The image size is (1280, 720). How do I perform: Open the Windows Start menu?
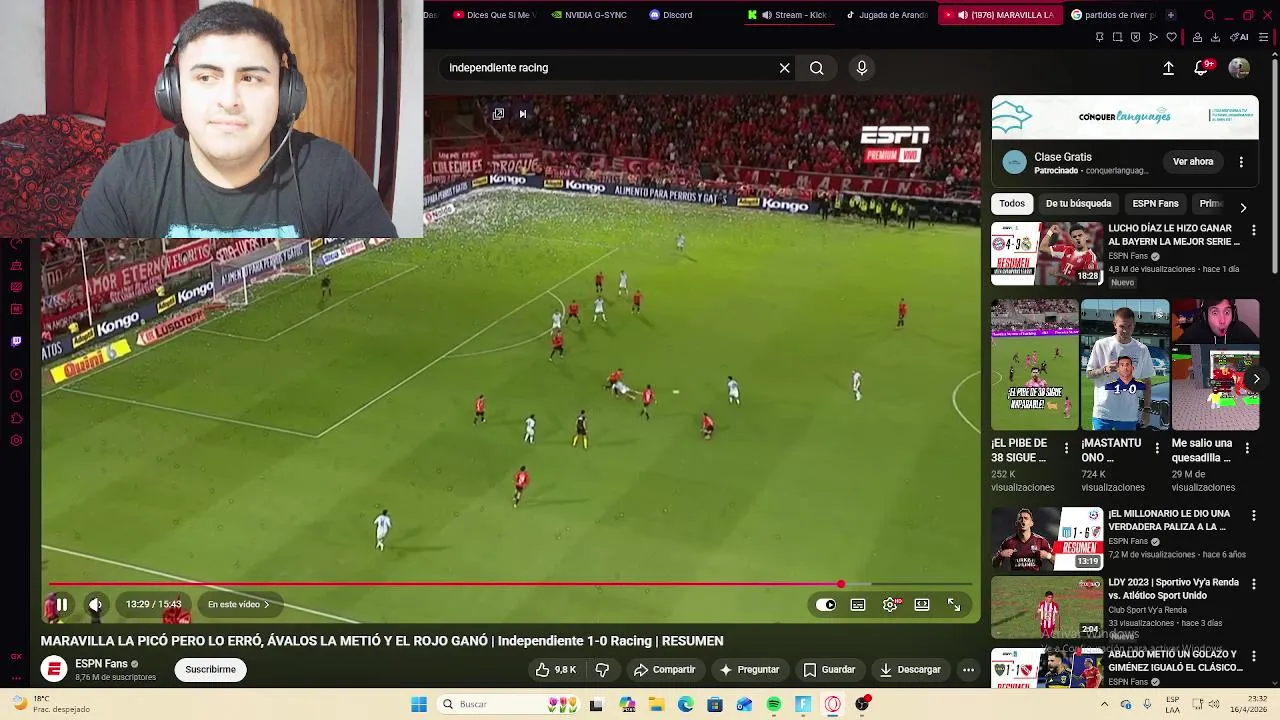pos(419,705)
